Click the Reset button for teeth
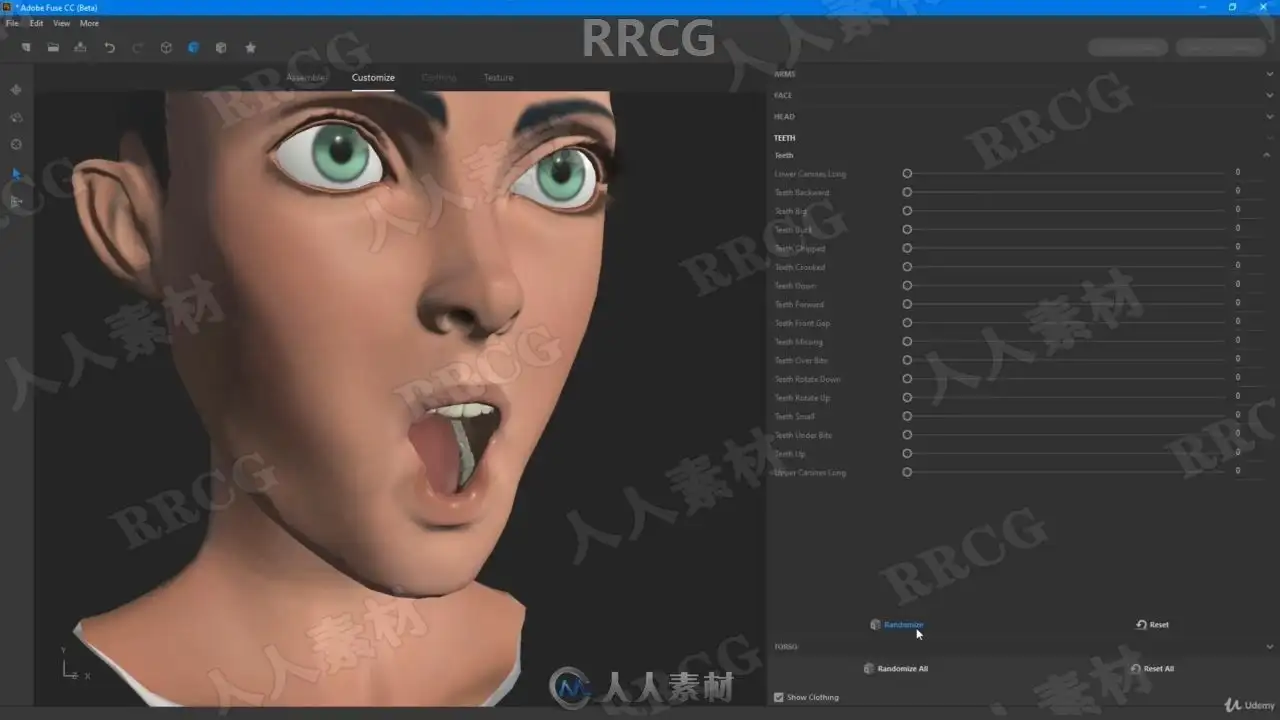The height and width of the screenshot is (720, 1280). (x=1152, y=624)
